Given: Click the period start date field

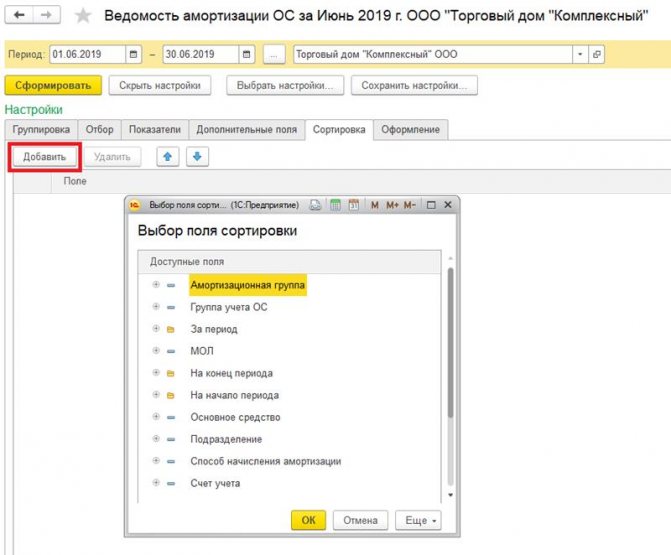Looking at the screenshot, I should pos(88,54).
